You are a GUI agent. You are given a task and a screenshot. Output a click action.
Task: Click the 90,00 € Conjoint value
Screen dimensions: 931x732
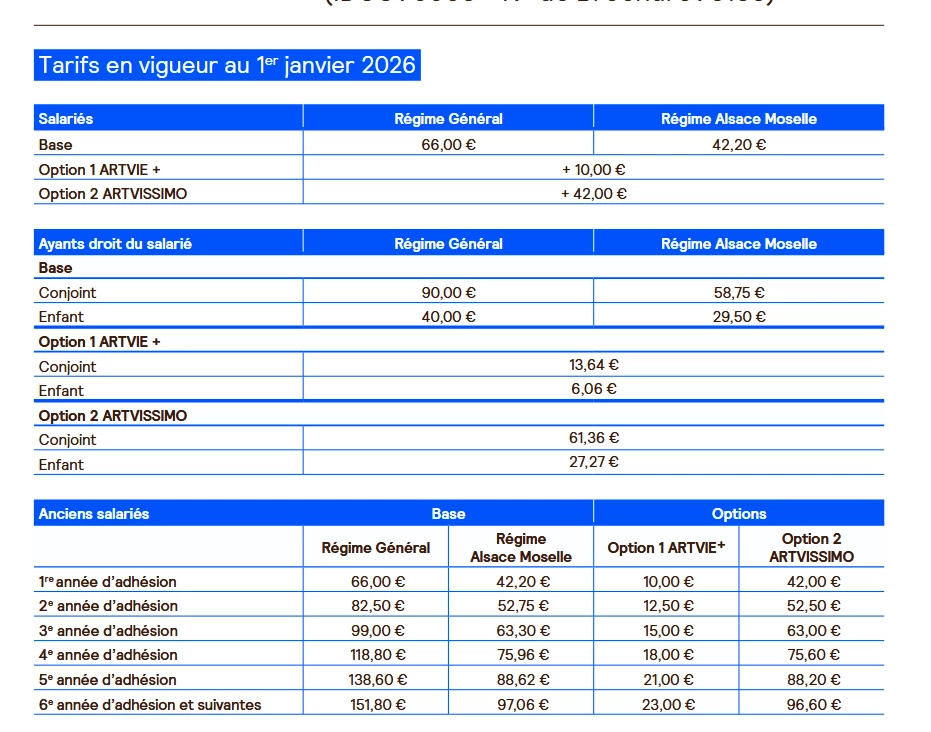[448, 293]
